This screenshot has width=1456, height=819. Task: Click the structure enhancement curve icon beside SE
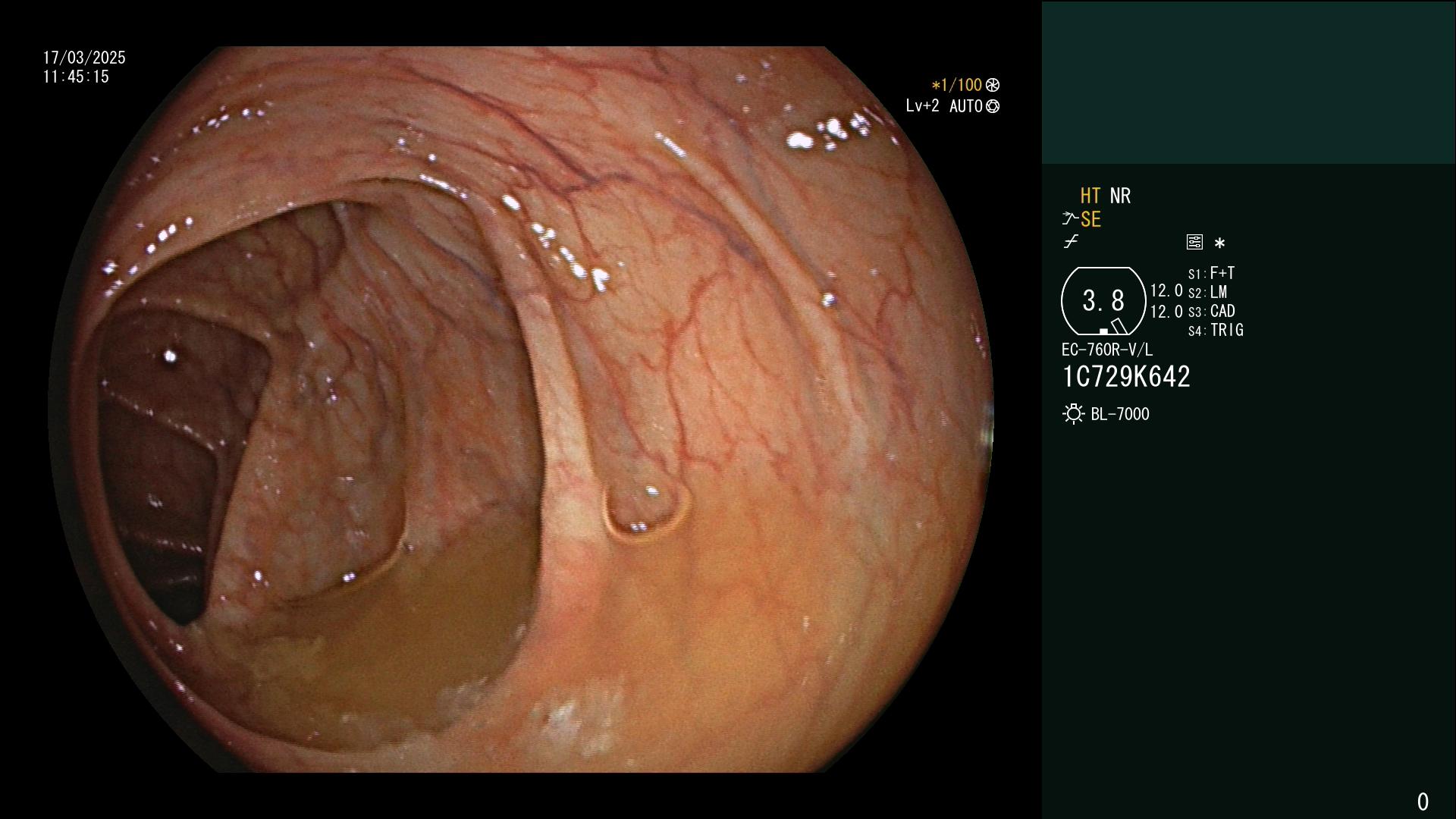coord(1070,219)
